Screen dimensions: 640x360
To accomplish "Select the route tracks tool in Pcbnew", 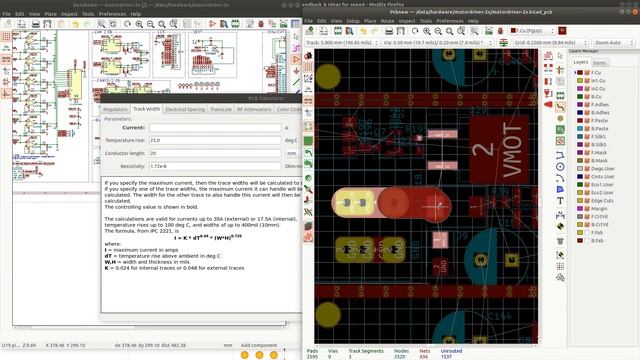I will click(560, 108).
